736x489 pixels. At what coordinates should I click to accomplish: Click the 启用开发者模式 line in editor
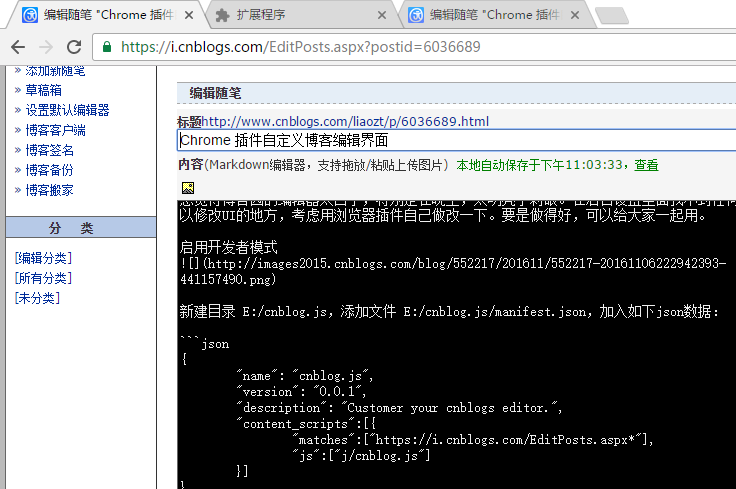[x=229, y=247]
